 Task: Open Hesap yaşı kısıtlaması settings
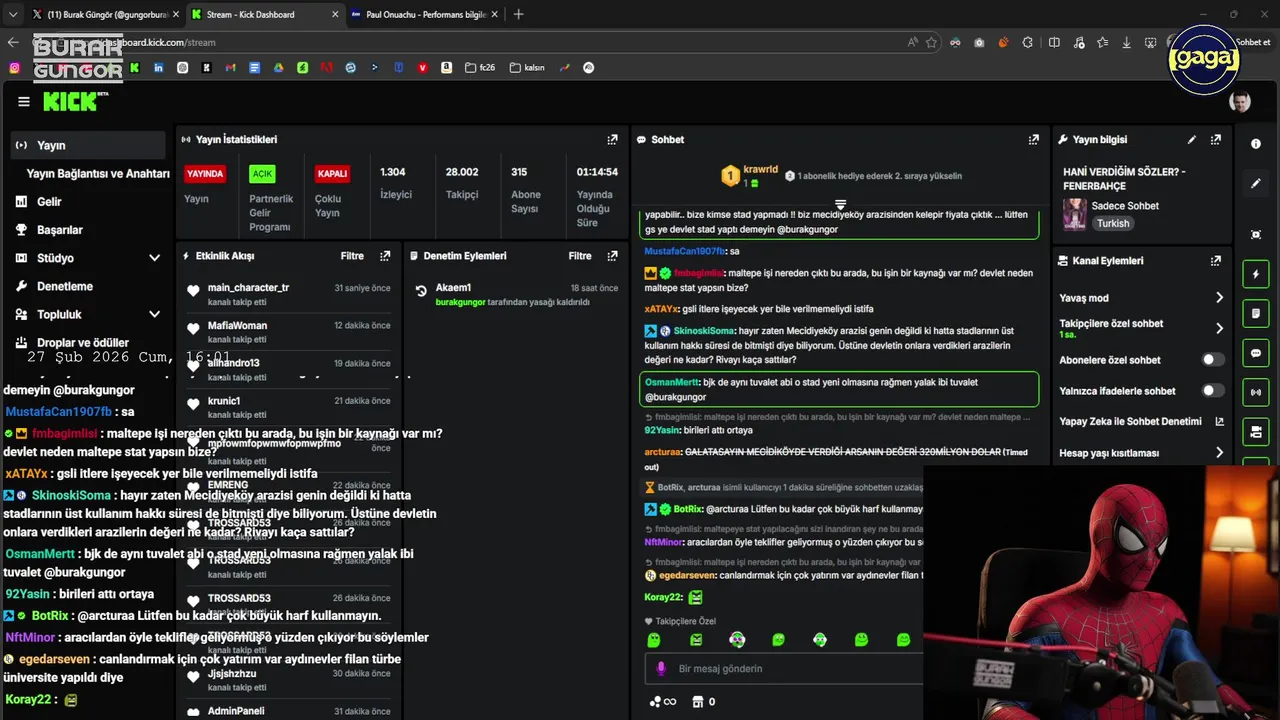1142,453
